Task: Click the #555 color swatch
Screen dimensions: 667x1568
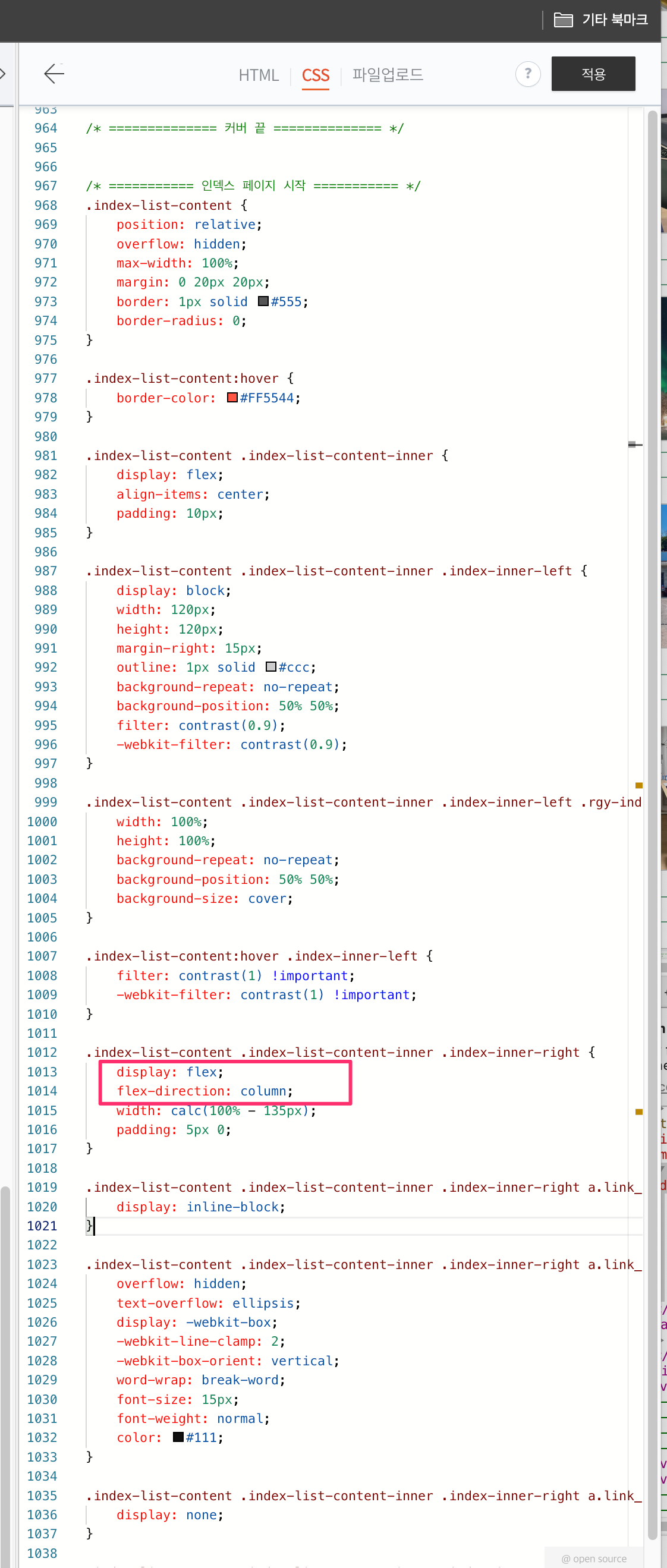Action: [263, 301]
